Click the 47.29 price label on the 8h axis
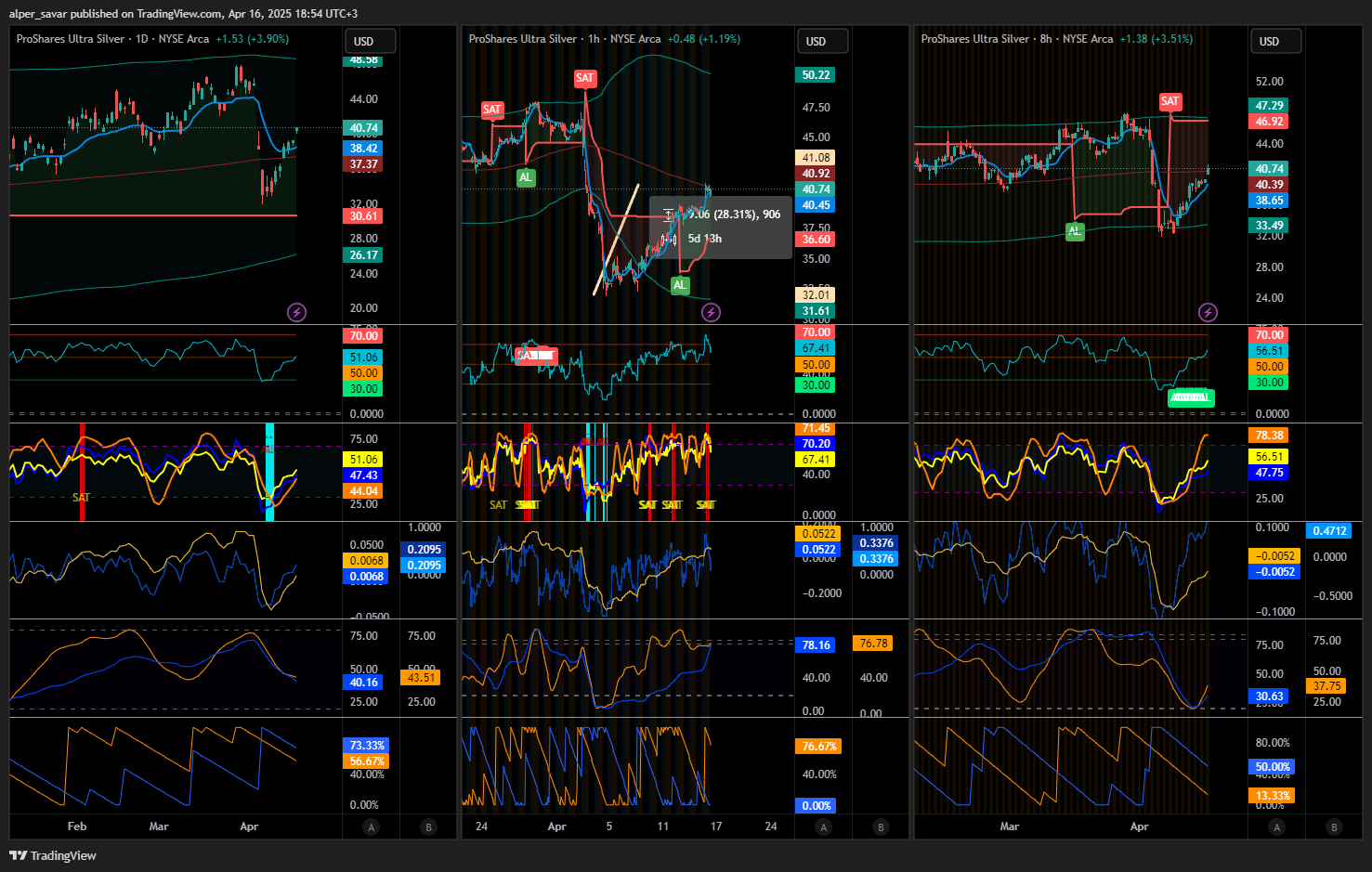The height and width of the screenshot is (872, 1372). (1269, 106)
